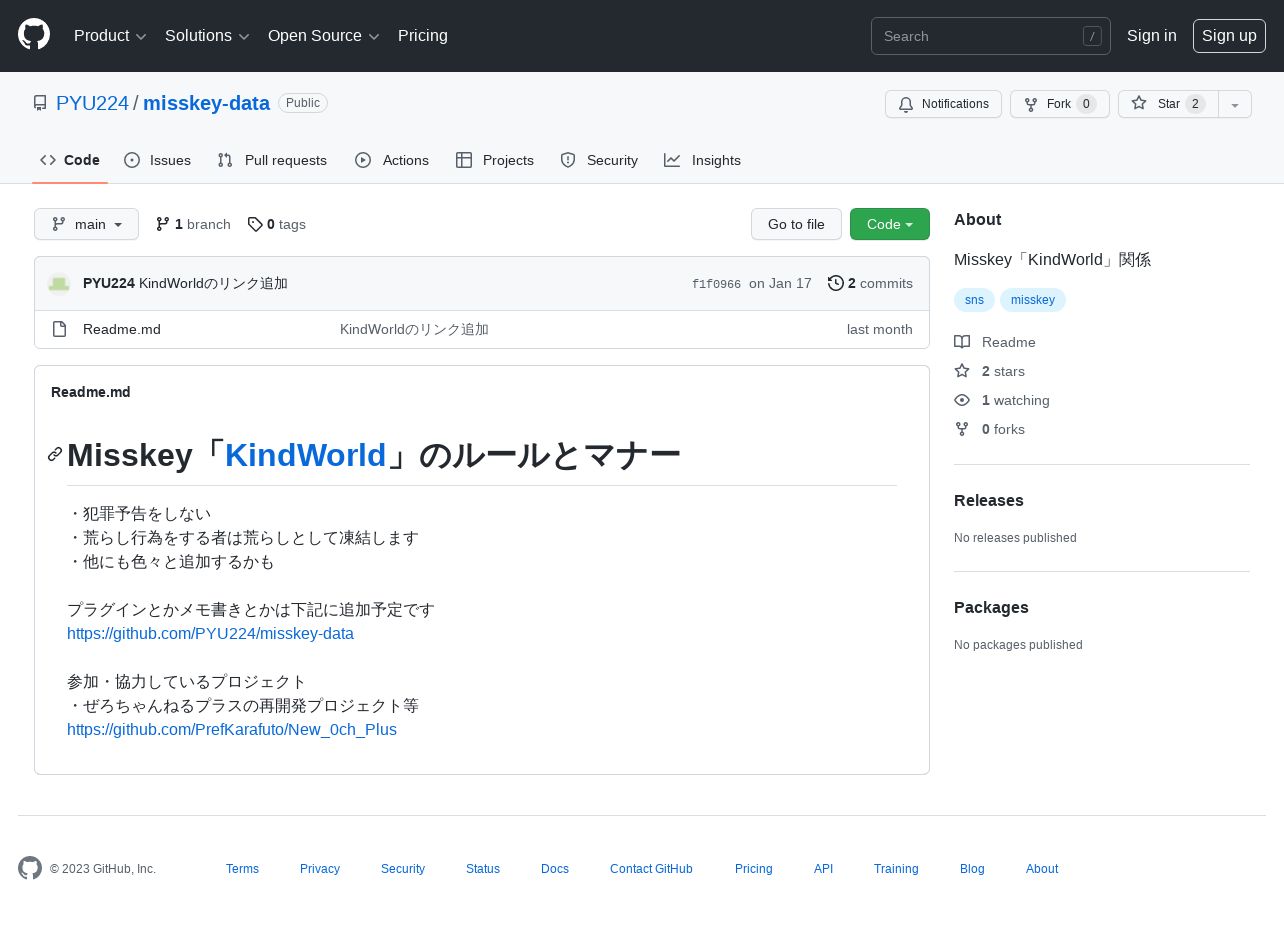Open footer Contact GitHub link
This screenshot has width=1284, height=930.
click(x=651, y=869)
